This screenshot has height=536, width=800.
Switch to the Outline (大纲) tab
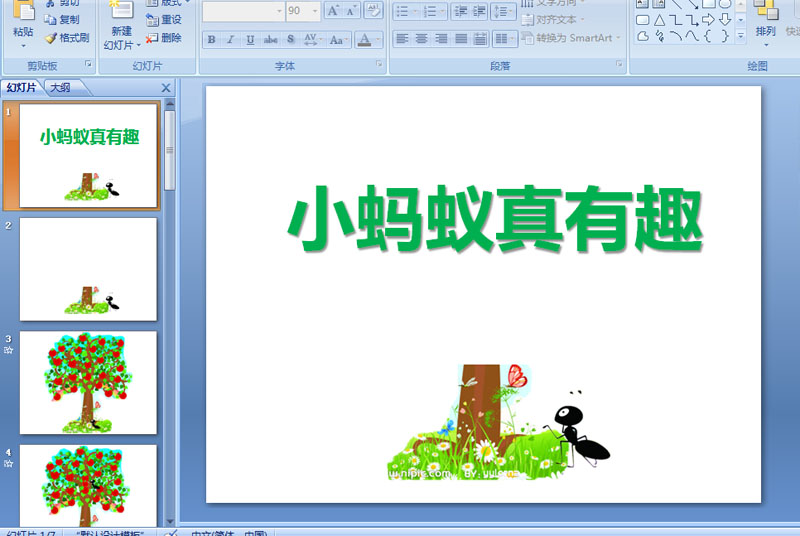pos(60,88)
